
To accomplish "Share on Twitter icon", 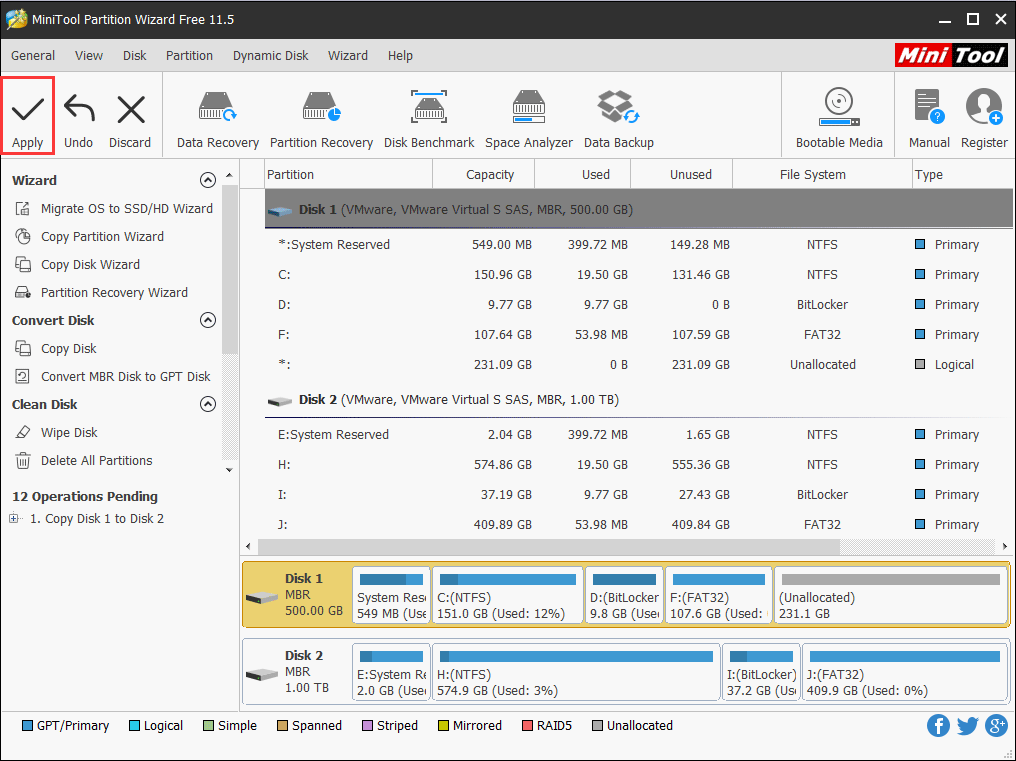I will [x=967, y=726].
